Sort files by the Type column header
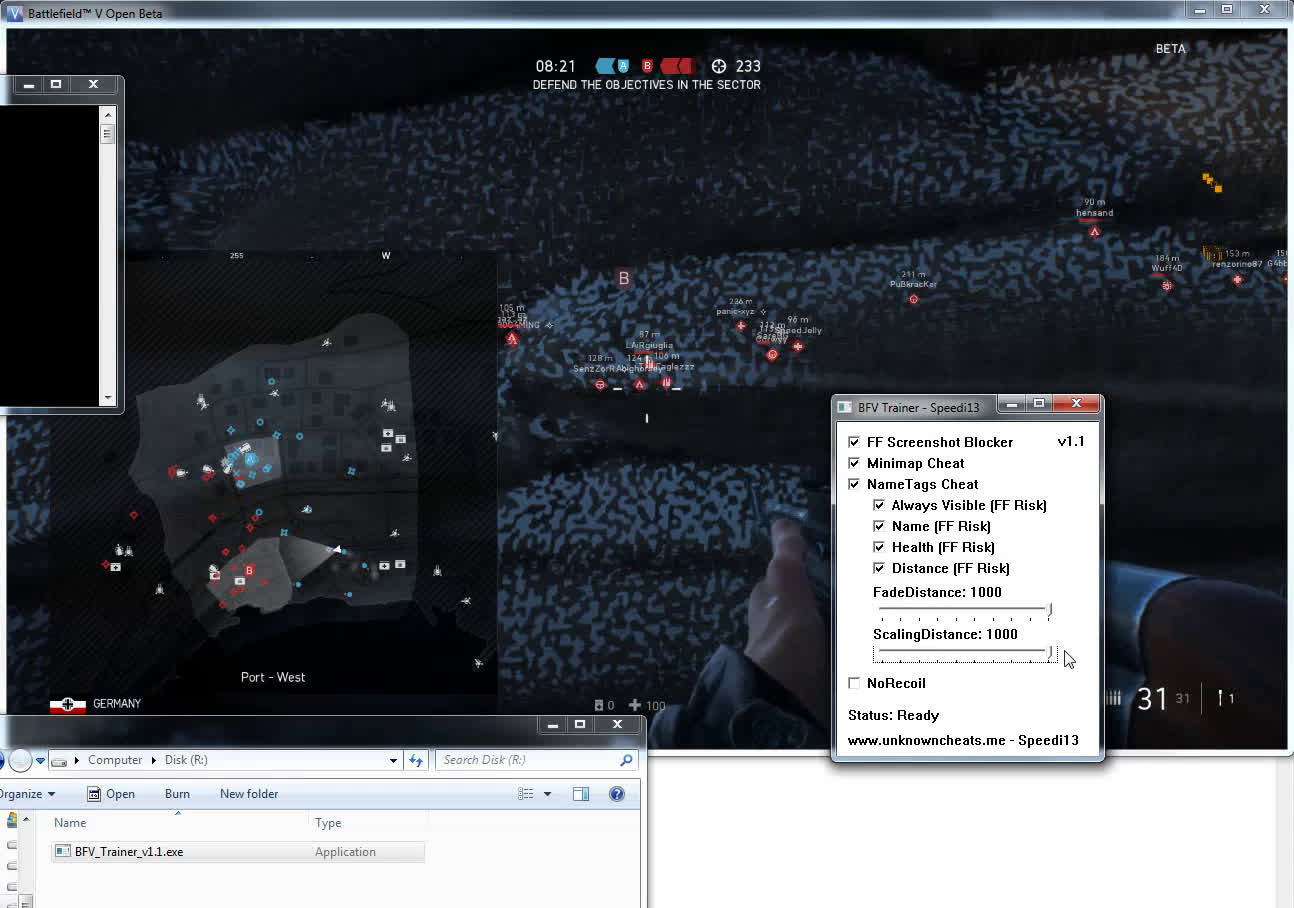 point(328,823)
